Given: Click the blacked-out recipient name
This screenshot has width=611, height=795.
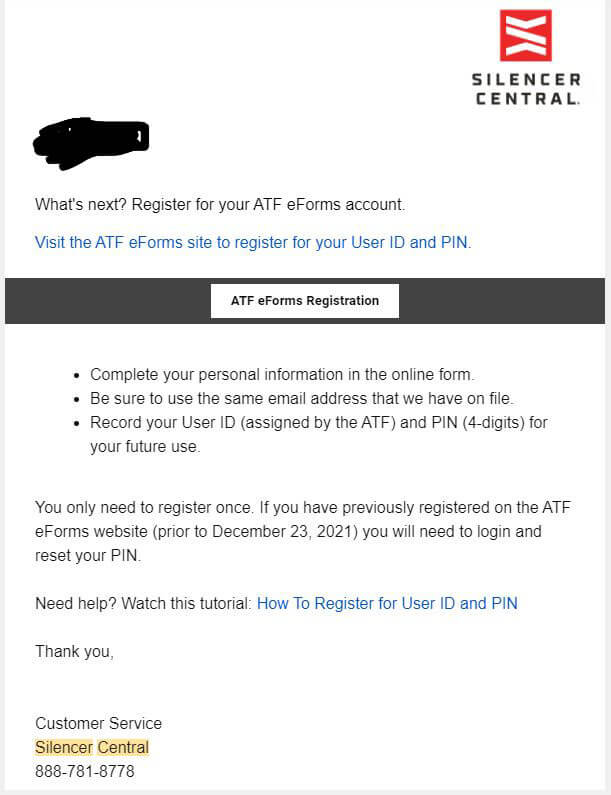Looking at the screenshot, I should tap(91, 139).
